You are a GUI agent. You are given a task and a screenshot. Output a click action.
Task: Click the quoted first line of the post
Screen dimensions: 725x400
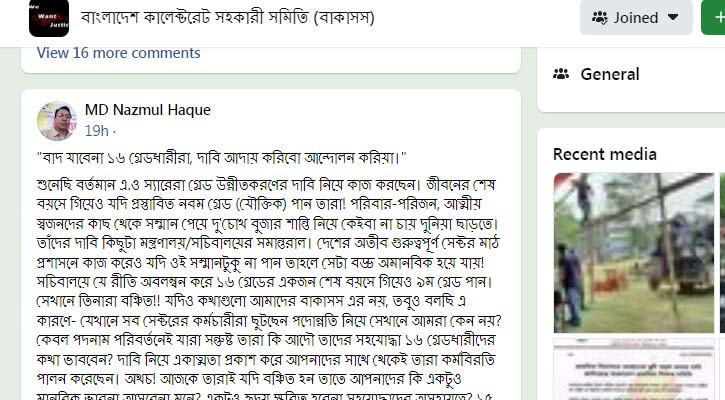(x=221, y=158)
